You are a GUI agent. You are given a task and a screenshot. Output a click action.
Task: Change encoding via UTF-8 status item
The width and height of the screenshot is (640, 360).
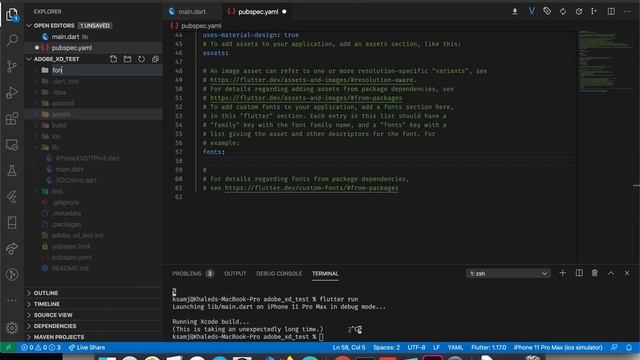click(x=416, y=348)
